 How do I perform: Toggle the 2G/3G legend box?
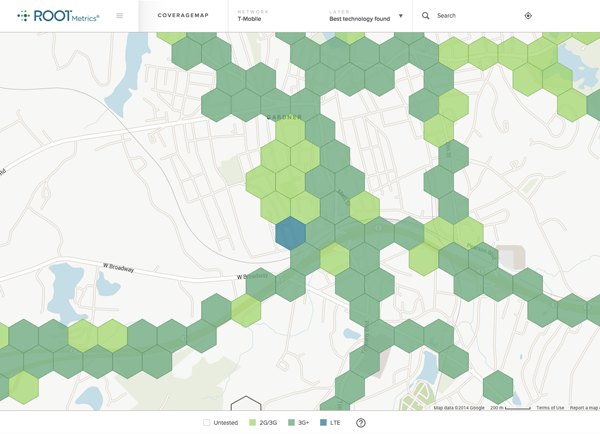click(253, 423)
